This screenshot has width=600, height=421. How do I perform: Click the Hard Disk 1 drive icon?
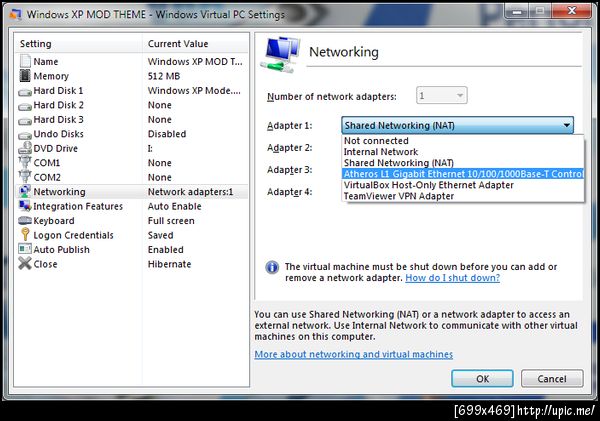[25, 92]
